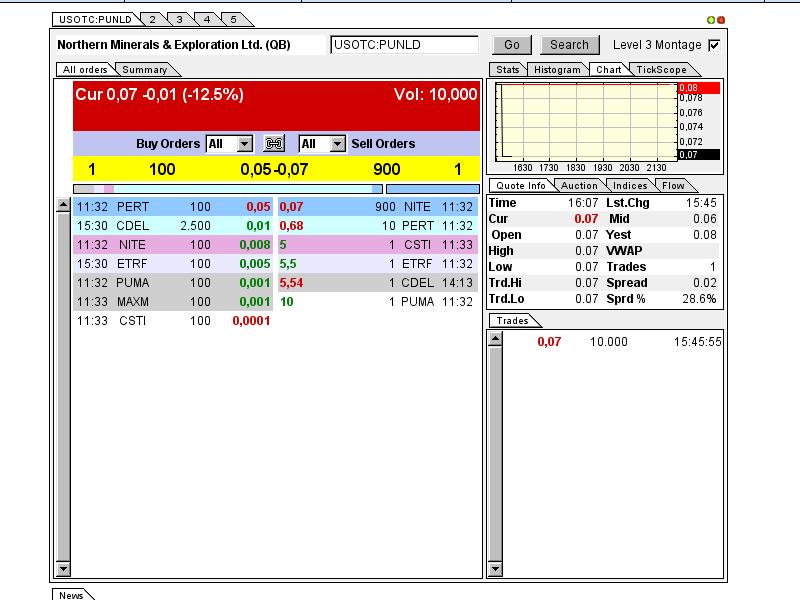Open the News tab at the bottom
Image resolution: width=800 pixels, height=600 pixels.
(71, 595)
